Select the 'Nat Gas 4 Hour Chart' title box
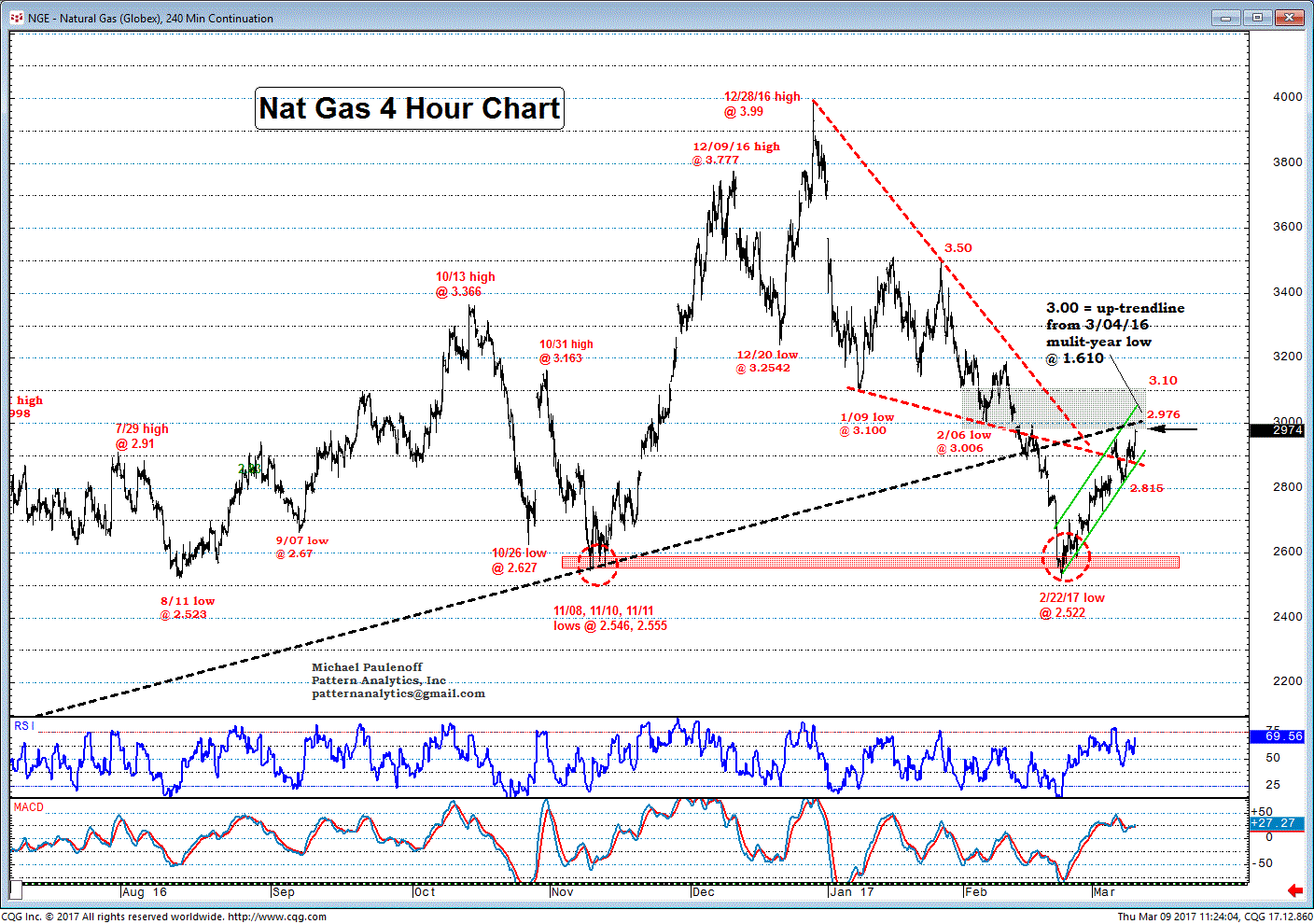The image size is (1314, 924). [x=410, y=108]
